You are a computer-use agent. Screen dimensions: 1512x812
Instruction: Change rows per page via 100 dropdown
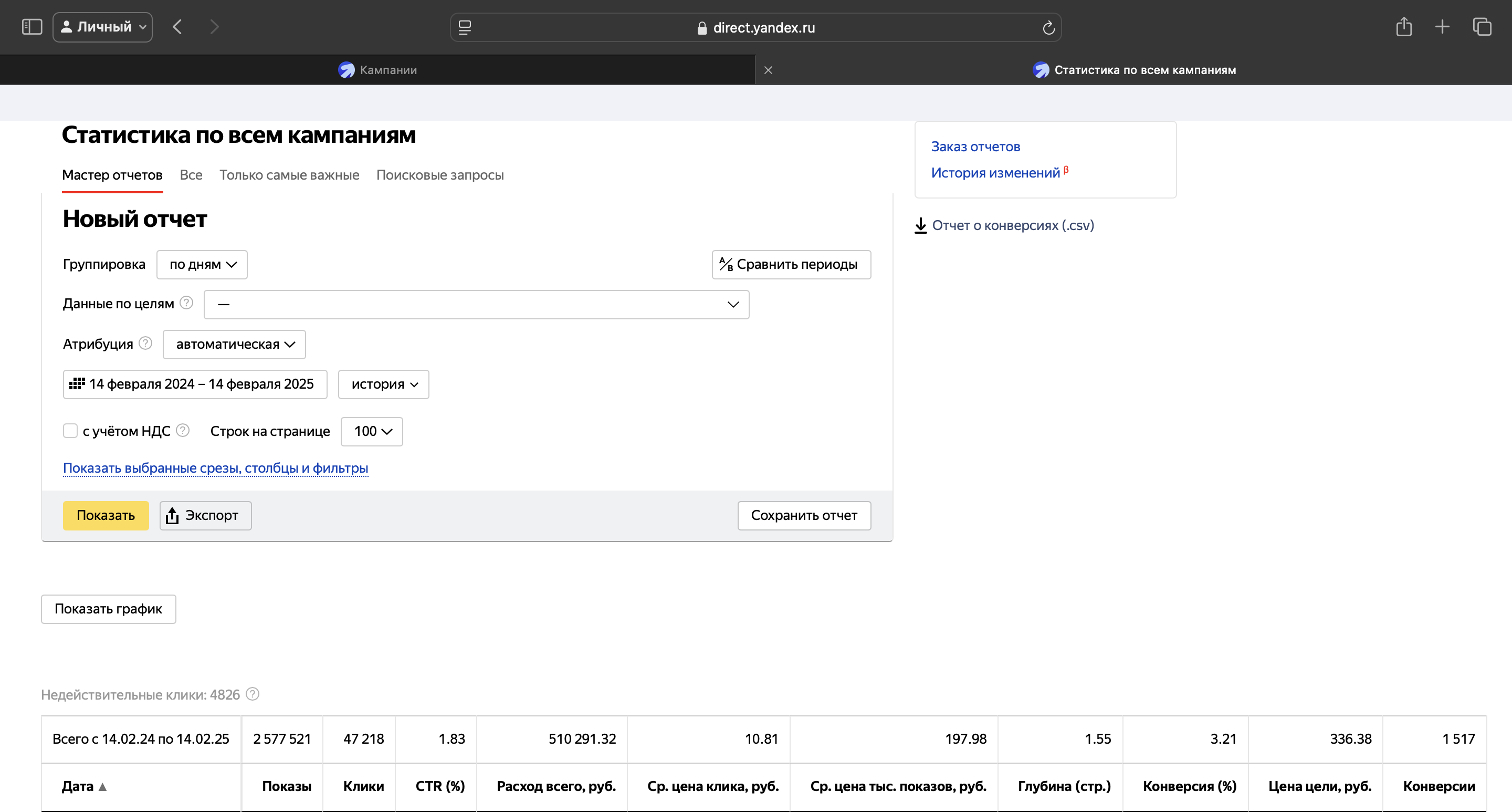(371, 431)
